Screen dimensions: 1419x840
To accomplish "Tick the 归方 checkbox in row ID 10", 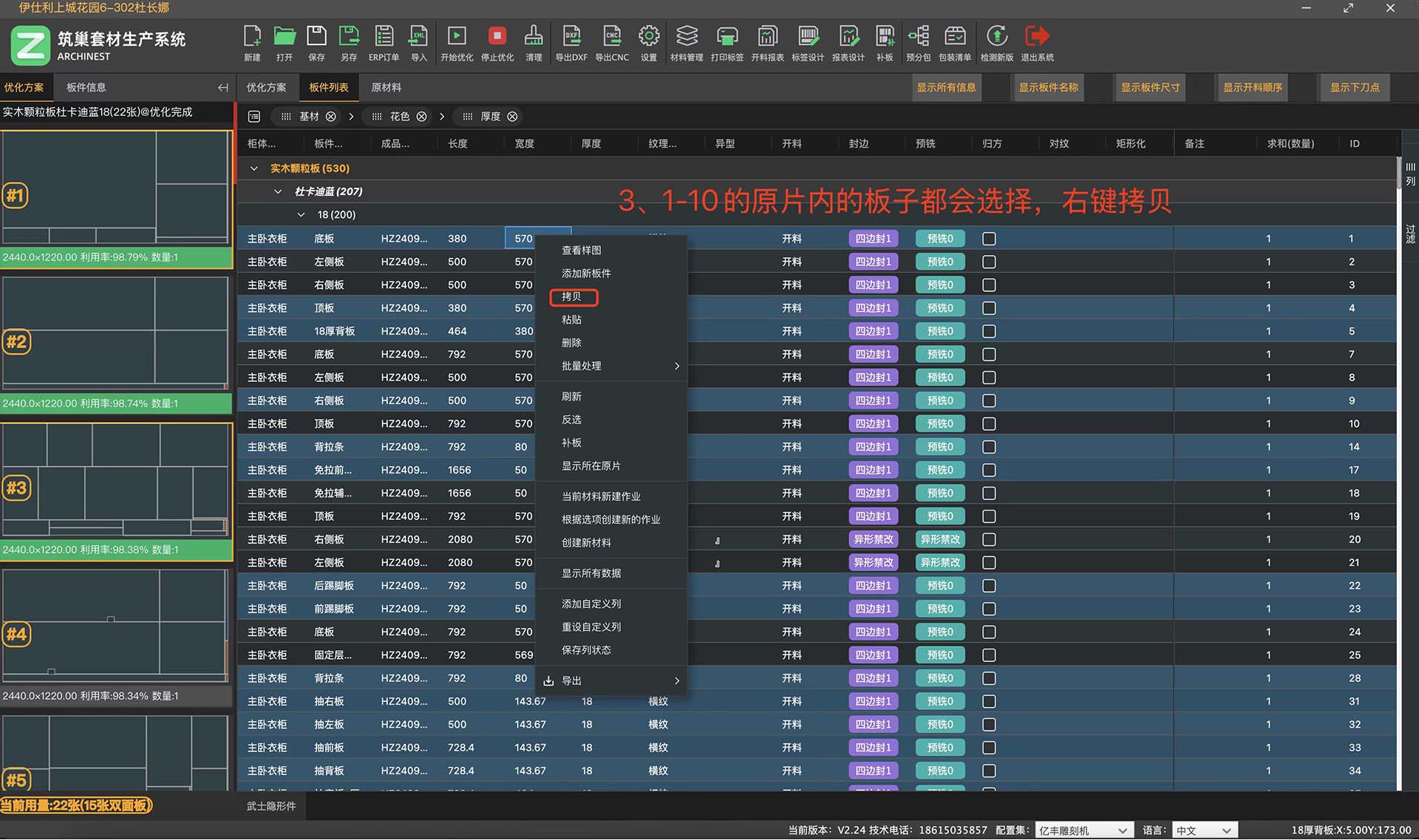I will [x=989, y=424].
